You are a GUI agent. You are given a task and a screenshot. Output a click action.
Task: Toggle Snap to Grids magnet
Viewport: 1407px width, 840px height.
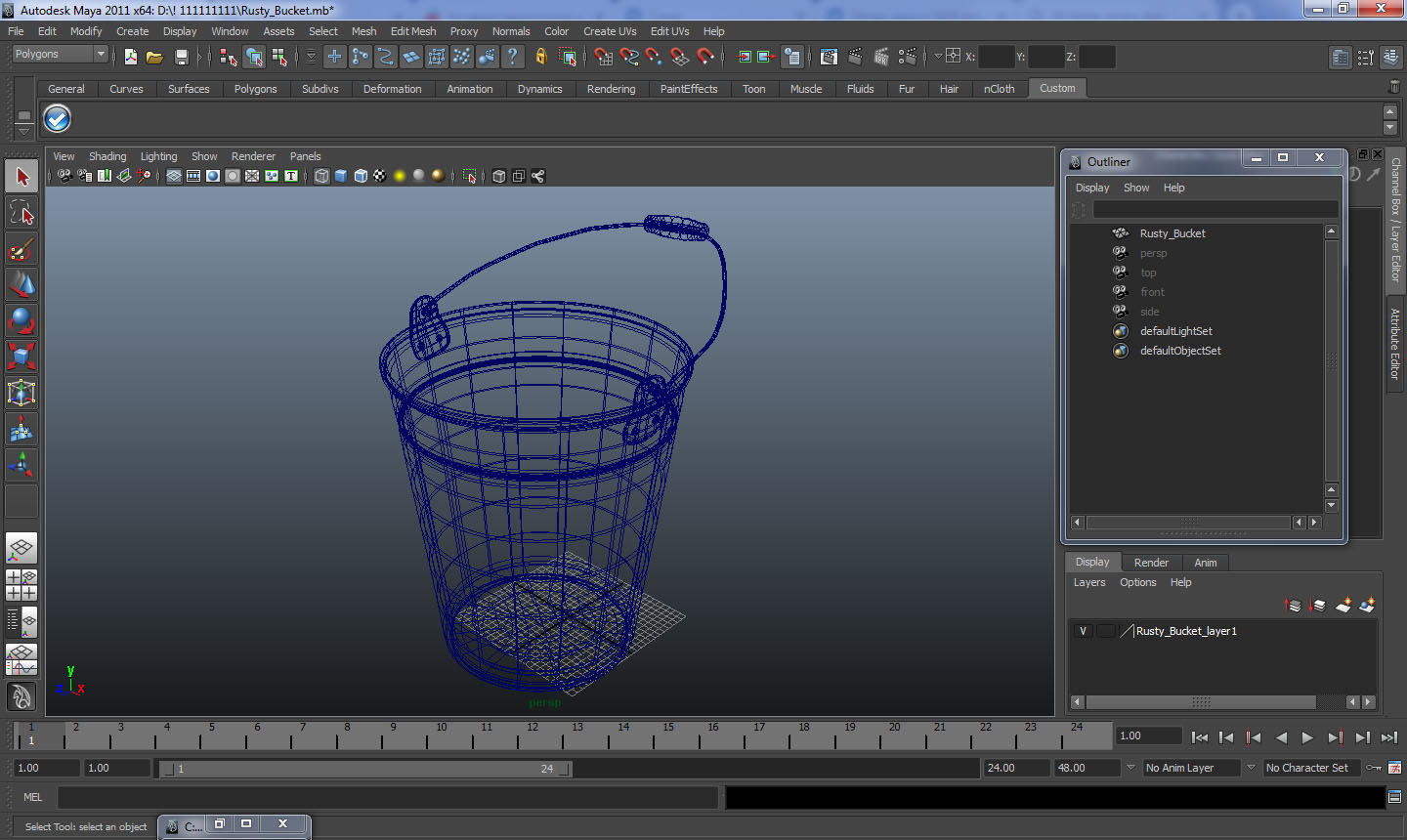[x=603, y=57]
